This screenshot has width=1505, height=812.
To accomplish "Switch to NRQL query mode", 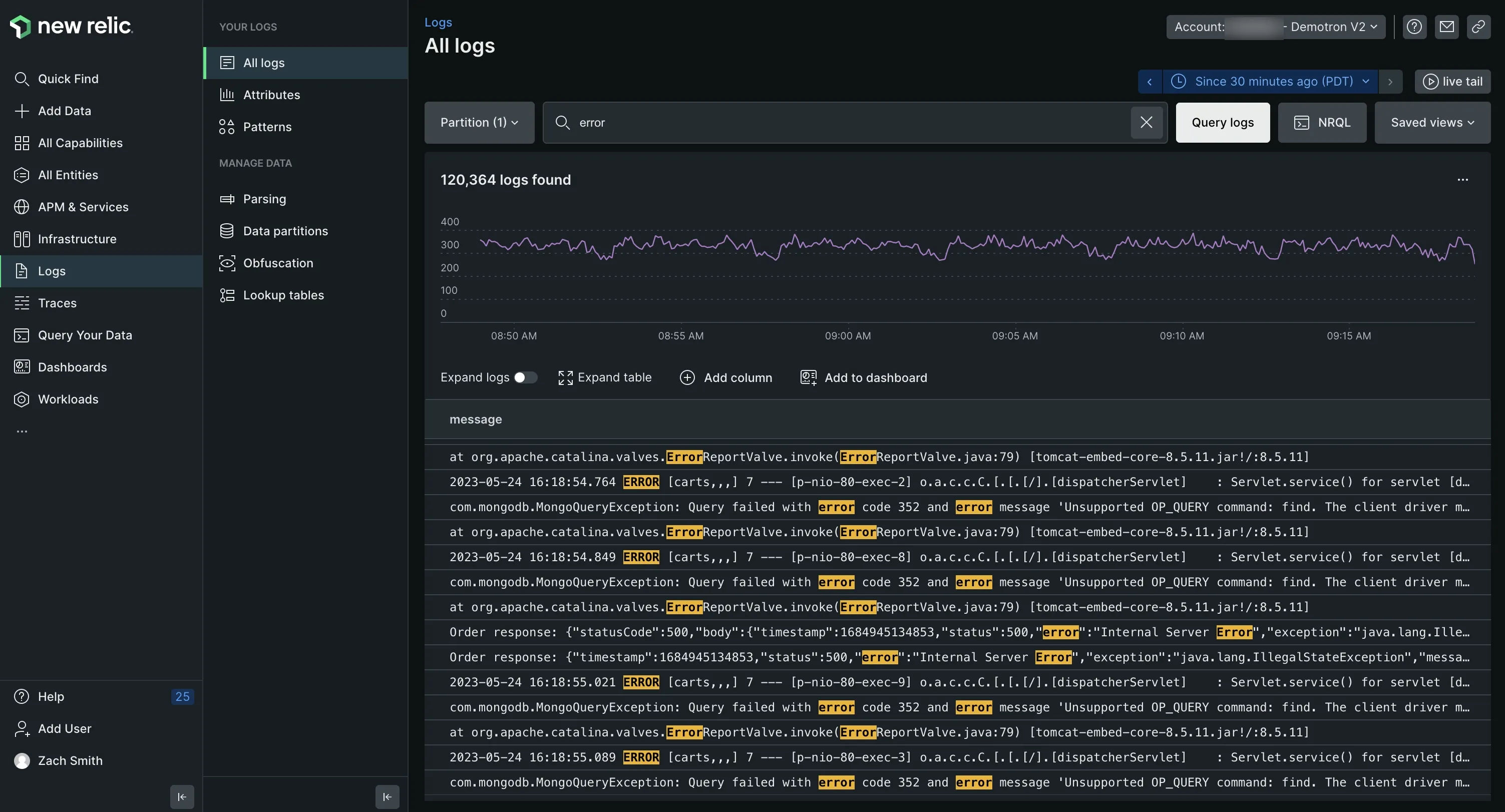I will (x=1322, y=123).
